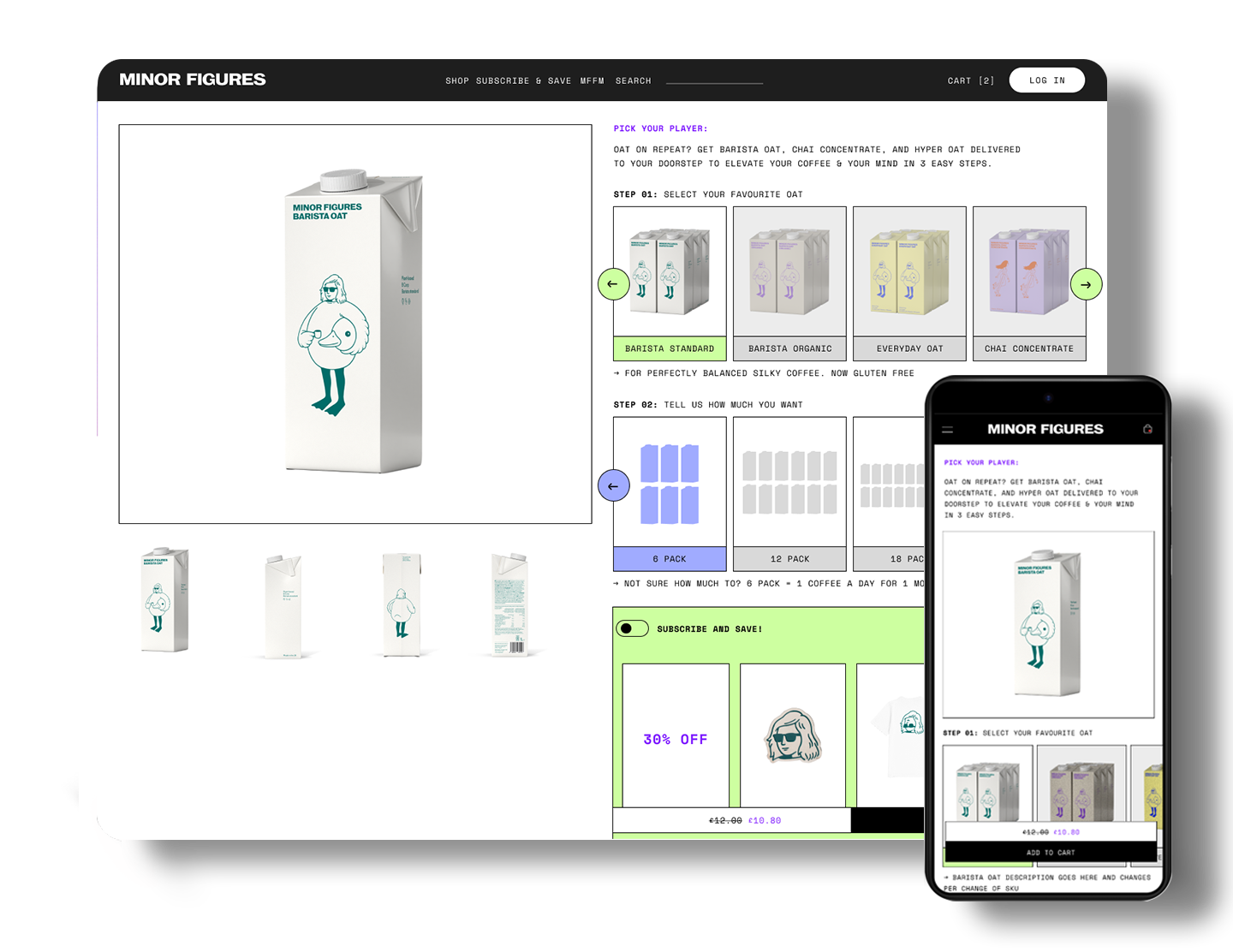
Task: Select the nutrition label carton thumbnail
Action: (511, 604)
